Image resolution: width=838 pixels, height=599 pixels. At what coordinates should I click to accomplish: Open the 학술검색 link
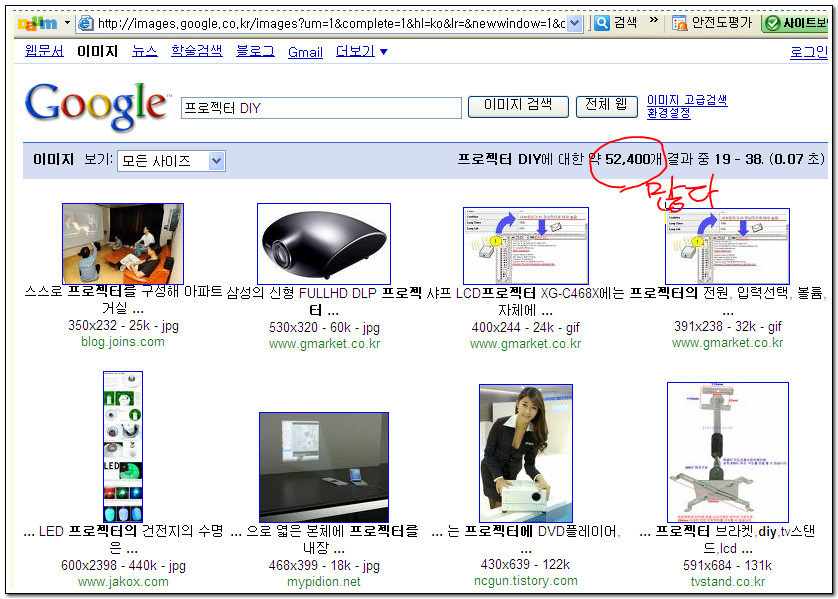(x=197, y=51)
